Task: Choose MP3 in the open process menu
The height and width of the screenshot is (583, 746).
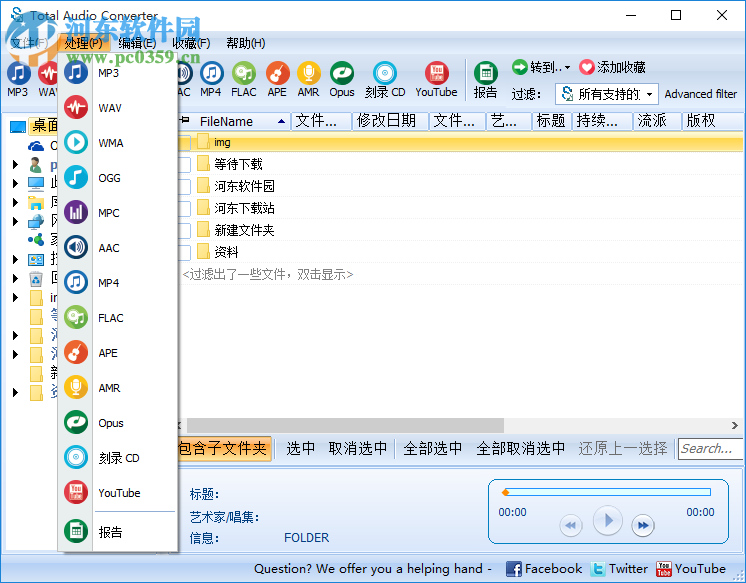Action: pos(118,73)
